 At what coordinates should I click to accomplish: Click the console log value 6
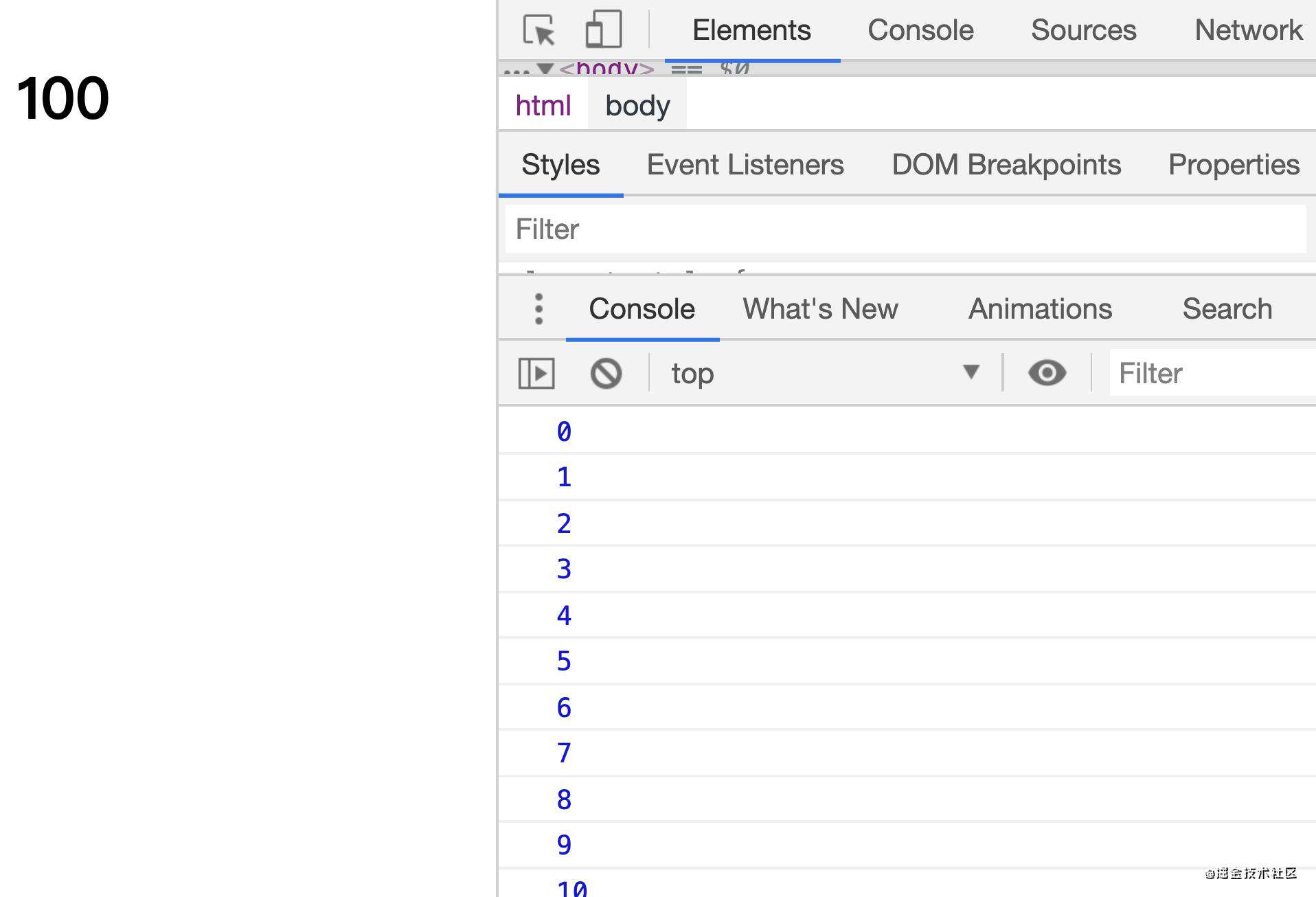pos(564,708)
